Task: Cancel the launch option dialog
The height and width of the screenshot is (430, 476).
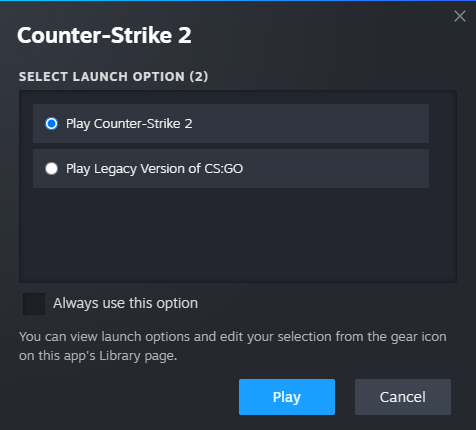Action: tap(403, 397)
